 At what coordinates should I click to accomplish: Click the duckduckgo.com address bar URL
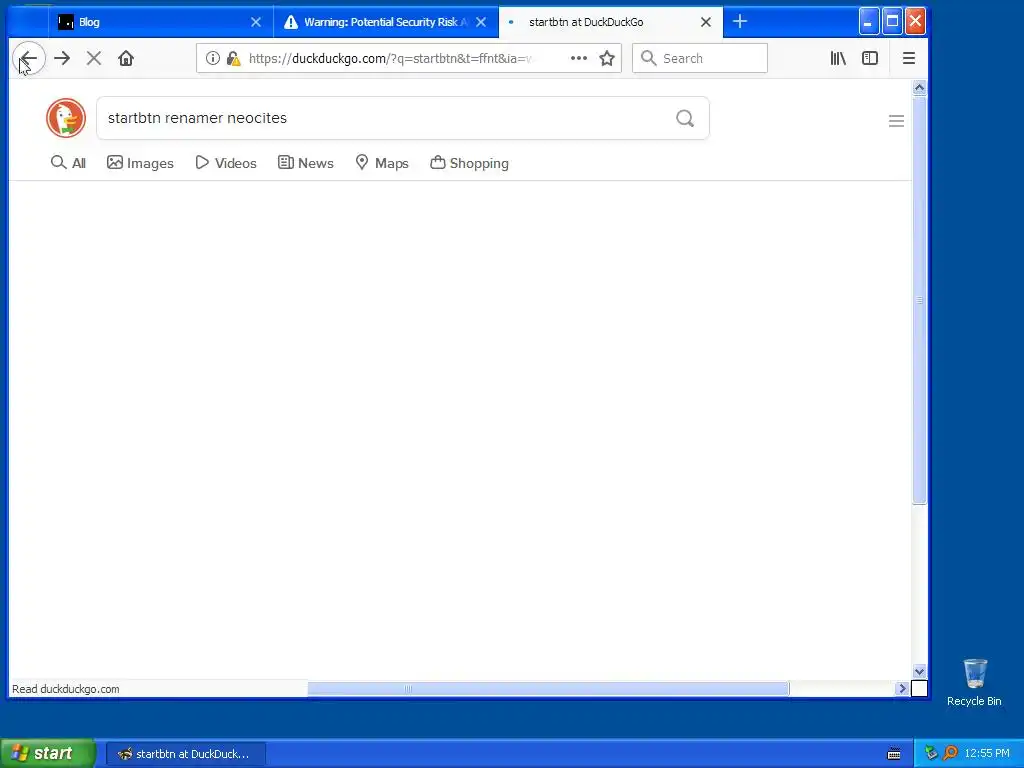point(391,58)
